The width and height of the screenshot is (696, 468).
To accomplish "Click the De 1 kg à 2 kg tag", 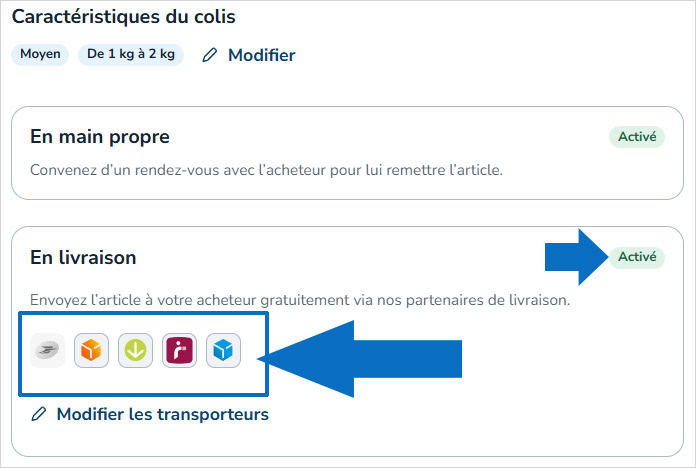I will tap(130, 55).
